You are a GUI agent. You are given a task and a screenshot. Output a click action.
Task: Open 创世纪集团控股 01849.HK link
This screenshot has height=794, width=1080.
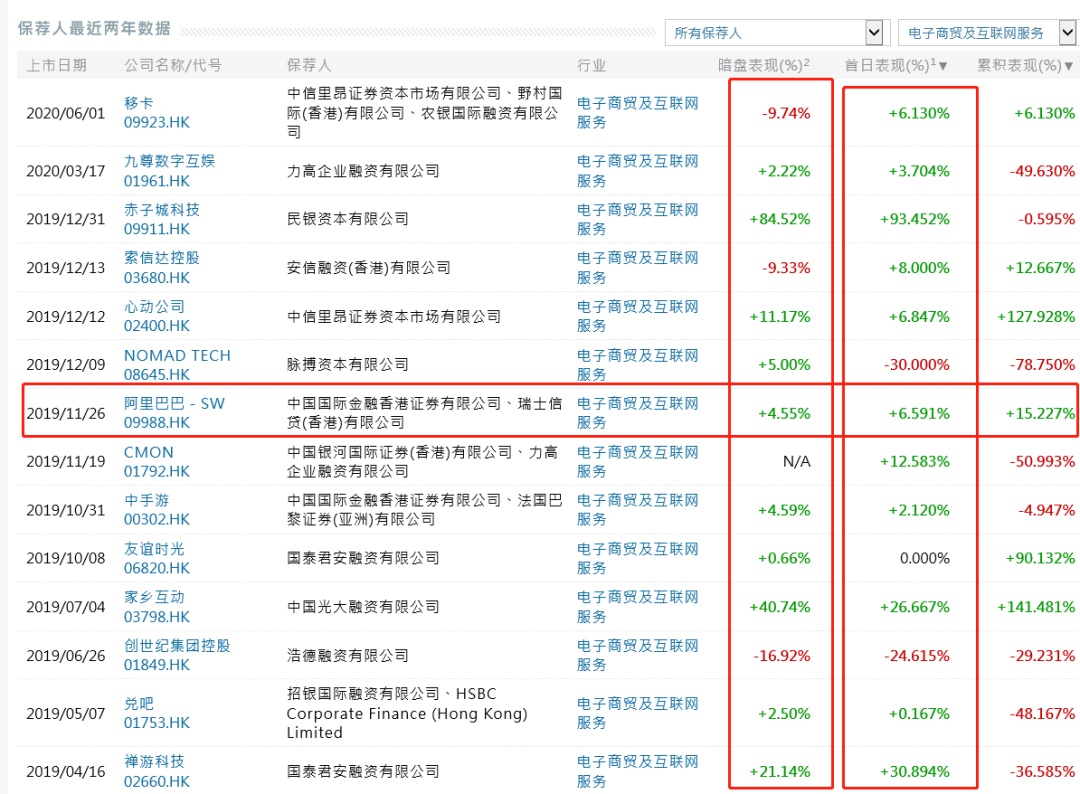pos(177,655)
